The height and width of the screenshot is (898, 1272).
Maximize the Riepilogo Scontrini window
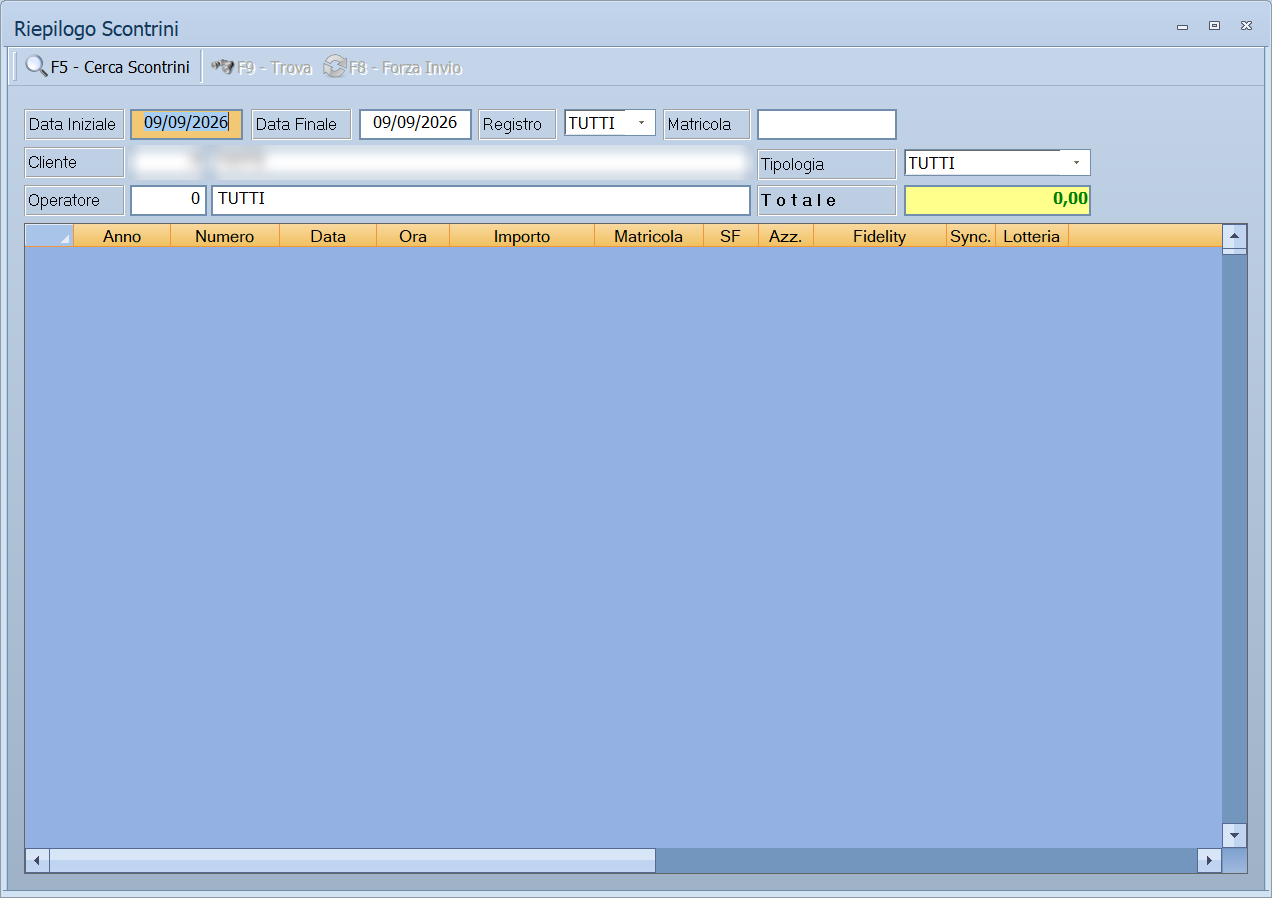tap(1214, 26)
